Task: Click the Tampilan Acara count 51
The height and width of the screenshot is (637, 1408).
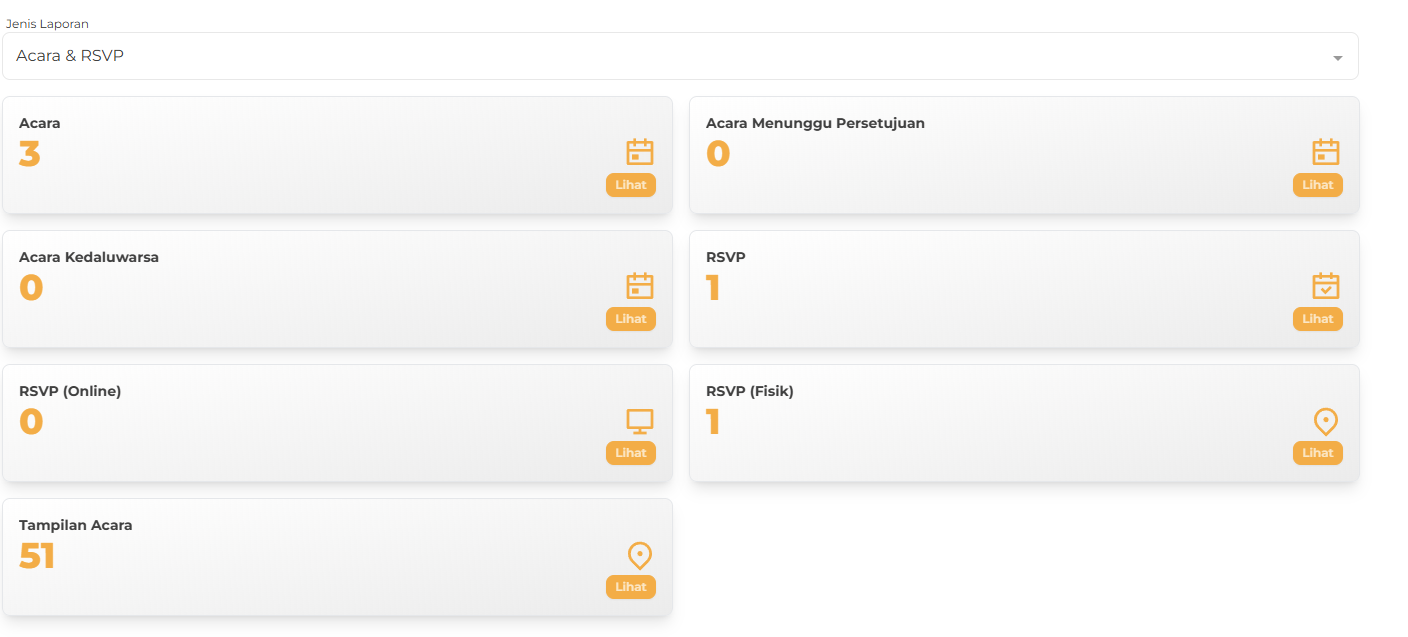Action: click(37, 556)
